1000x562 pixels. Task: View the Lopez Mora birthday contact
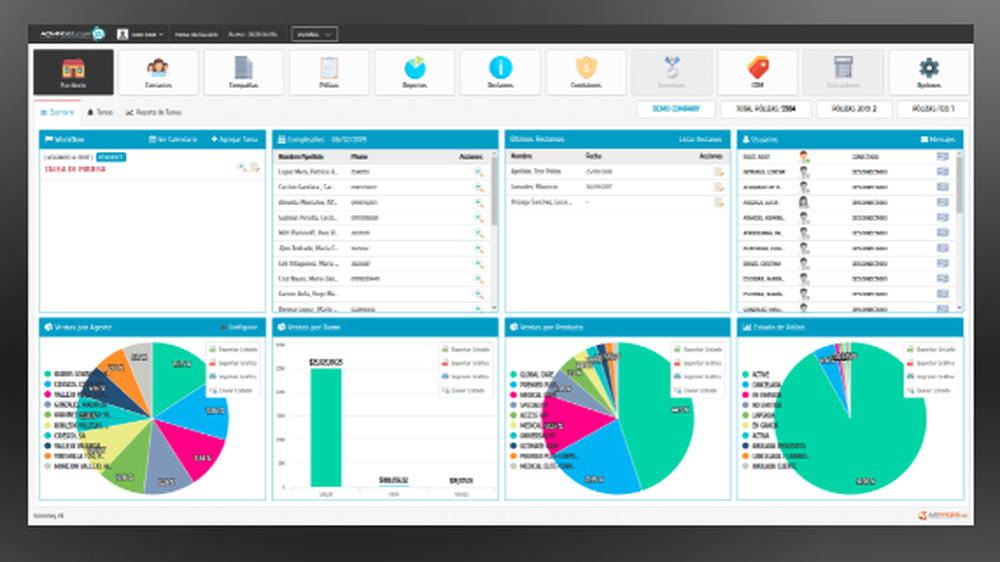[478, 172]
